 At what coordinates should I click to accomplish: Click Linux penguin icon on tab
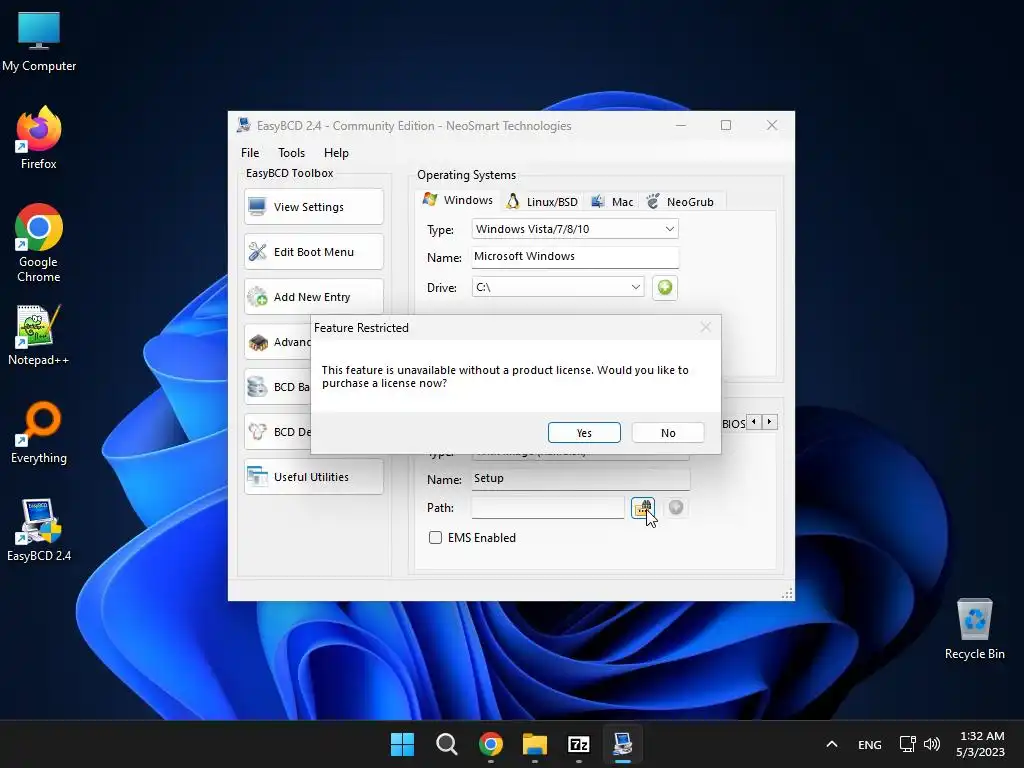point(513,201)
